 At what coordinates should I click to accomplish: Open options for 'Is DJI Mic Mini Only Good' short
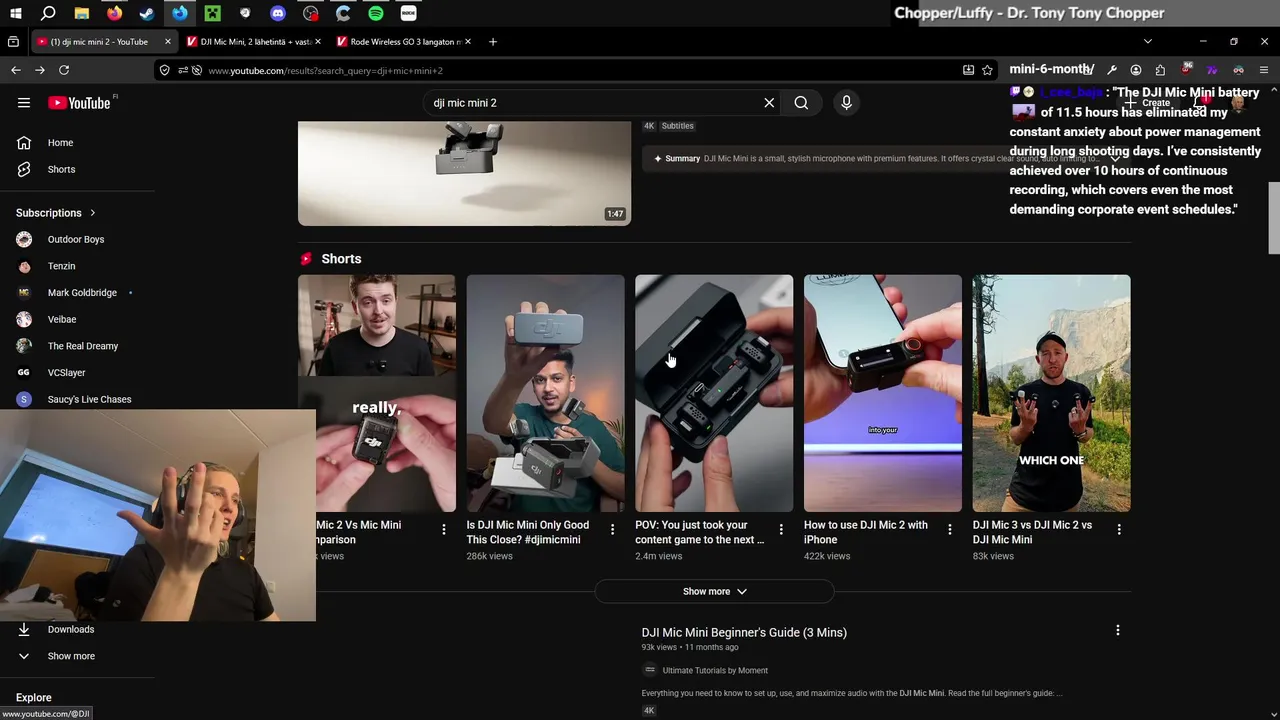click(613, 530)
